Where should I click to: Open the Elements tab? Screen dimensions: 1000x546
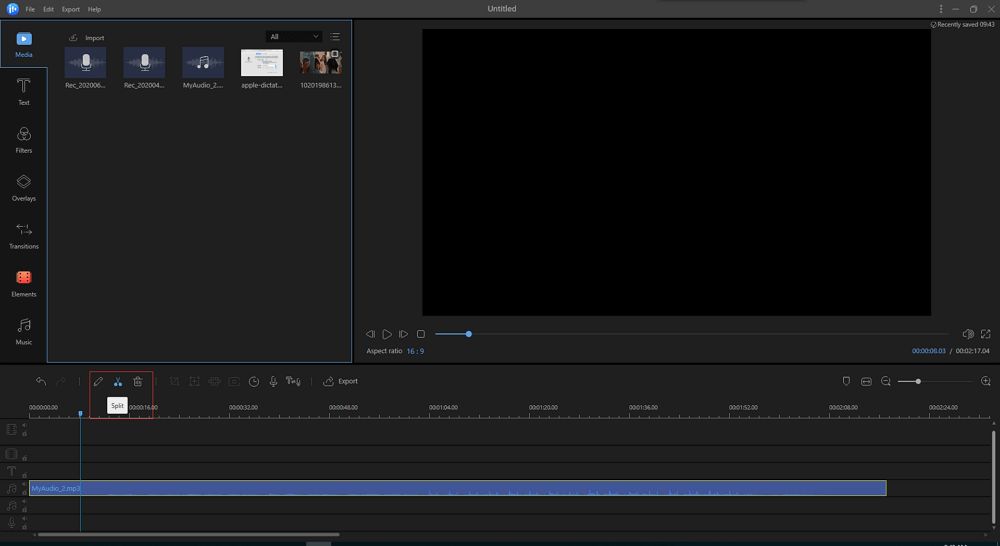coord(24,283)
